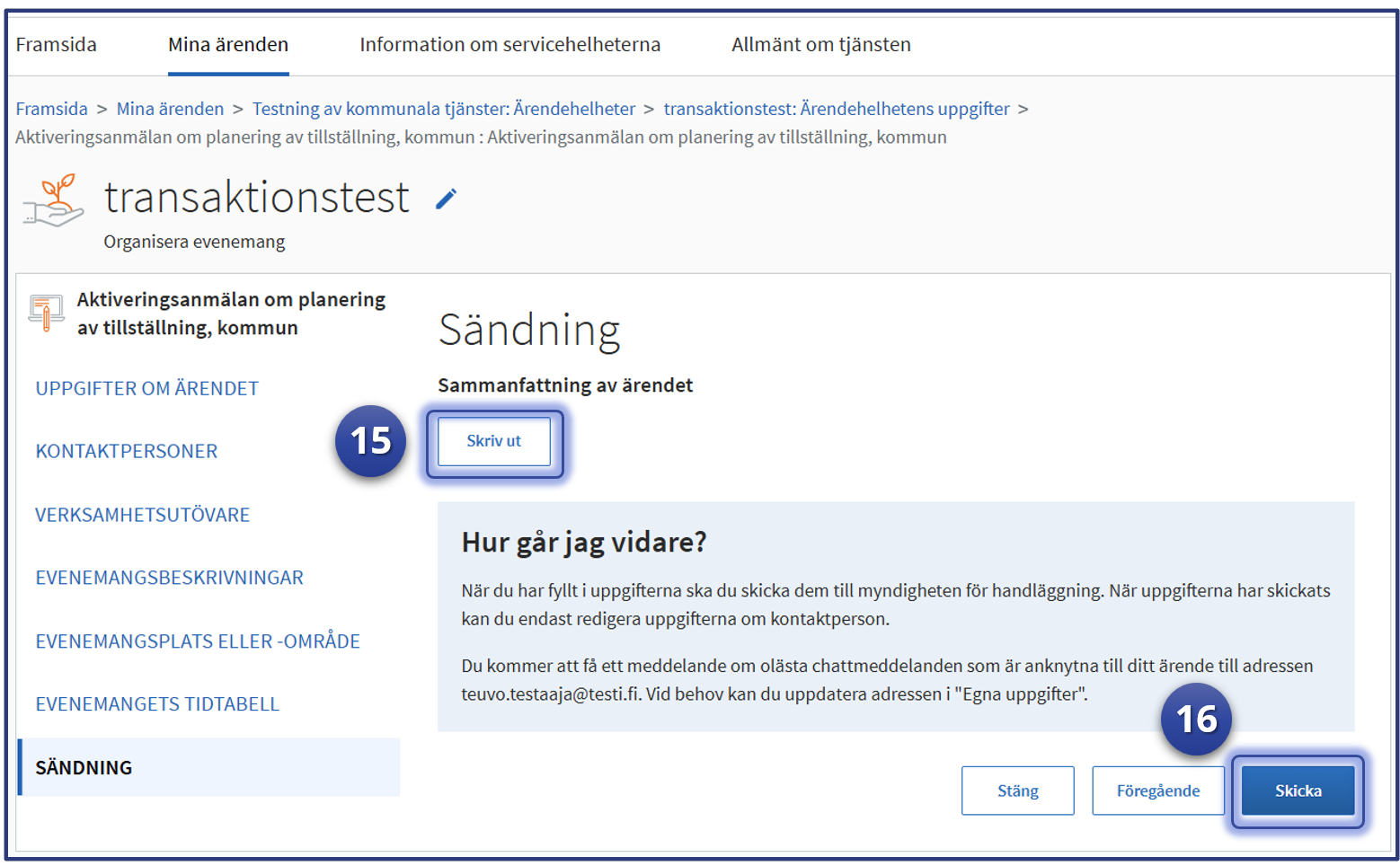Select Evenemangsbeskrivningar in the sidebar

[170, 578]
